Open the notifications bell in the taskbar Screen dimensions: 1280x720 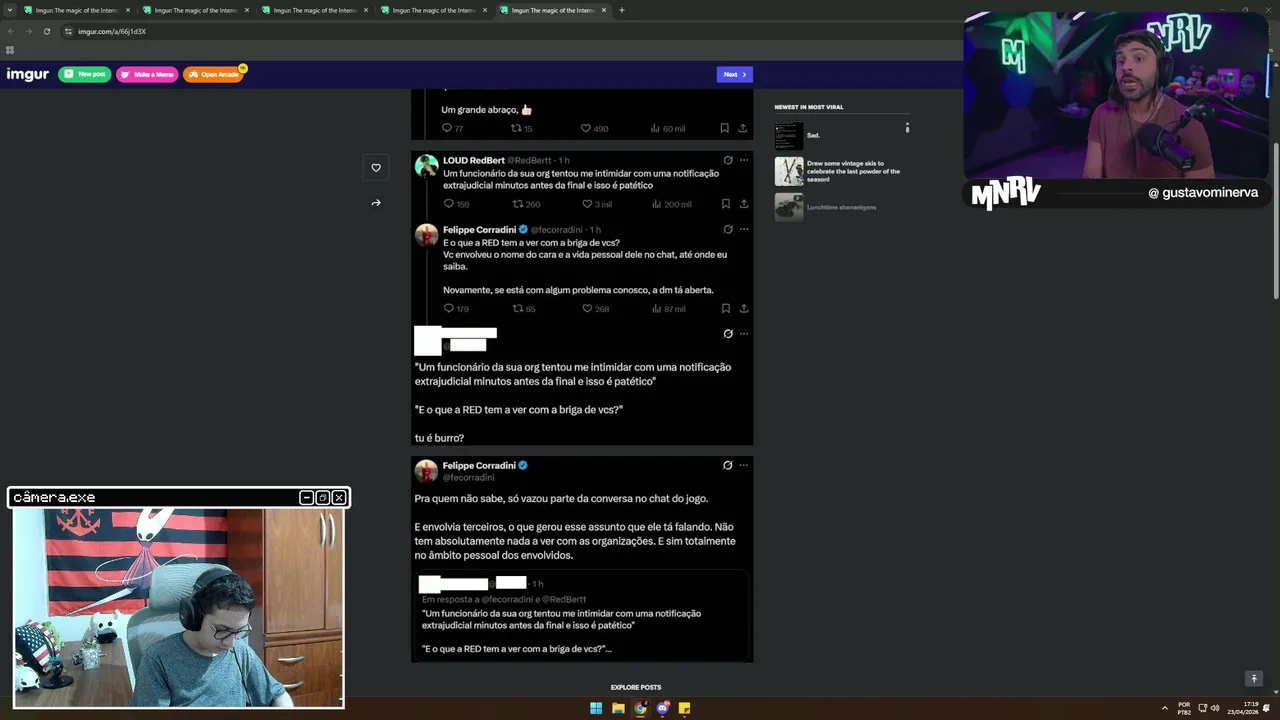coord(1266,708)
